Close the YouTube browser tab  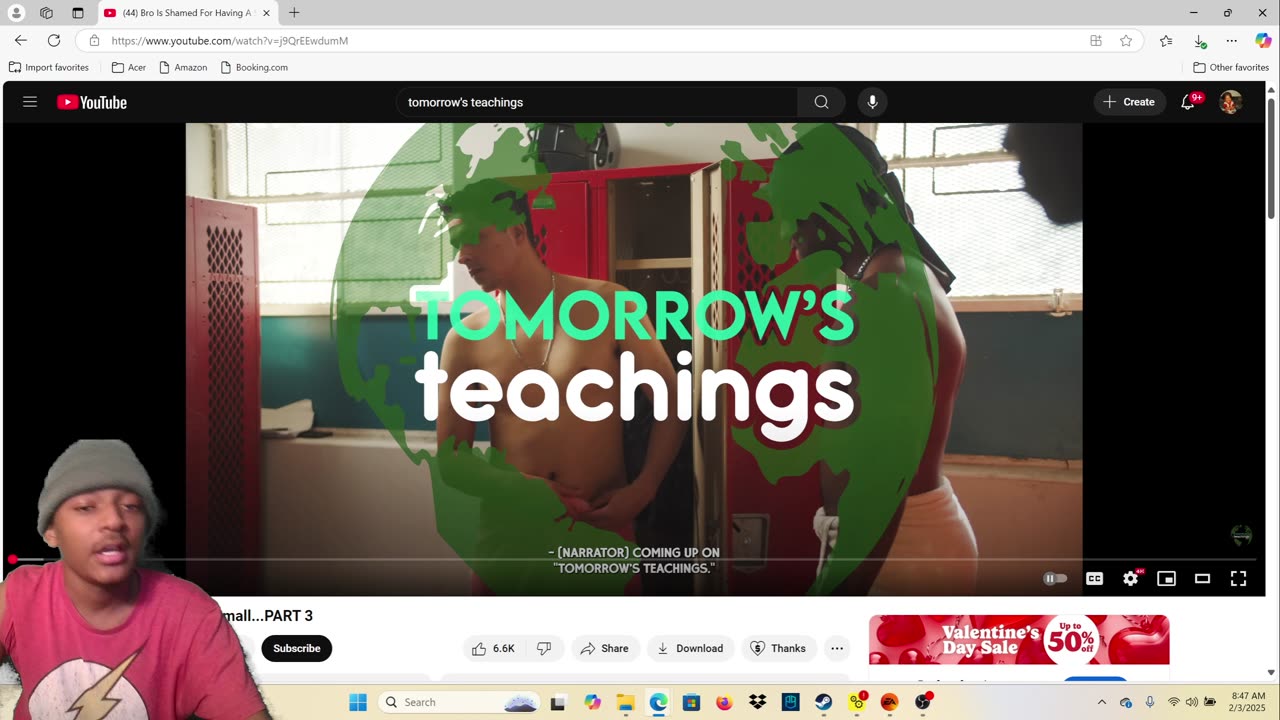point(266,13)
